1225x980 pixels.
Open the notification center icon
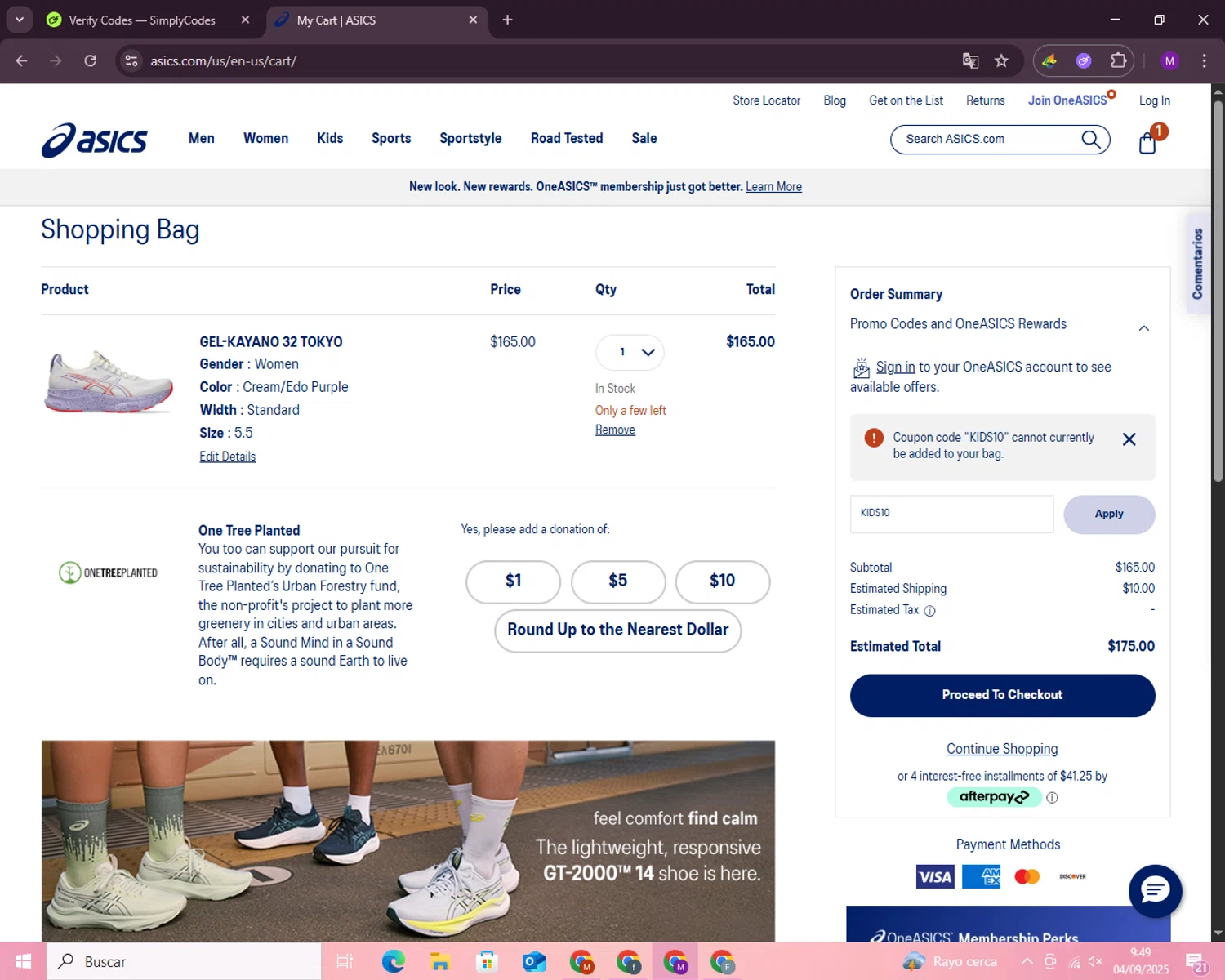[x=1196, y=962]
